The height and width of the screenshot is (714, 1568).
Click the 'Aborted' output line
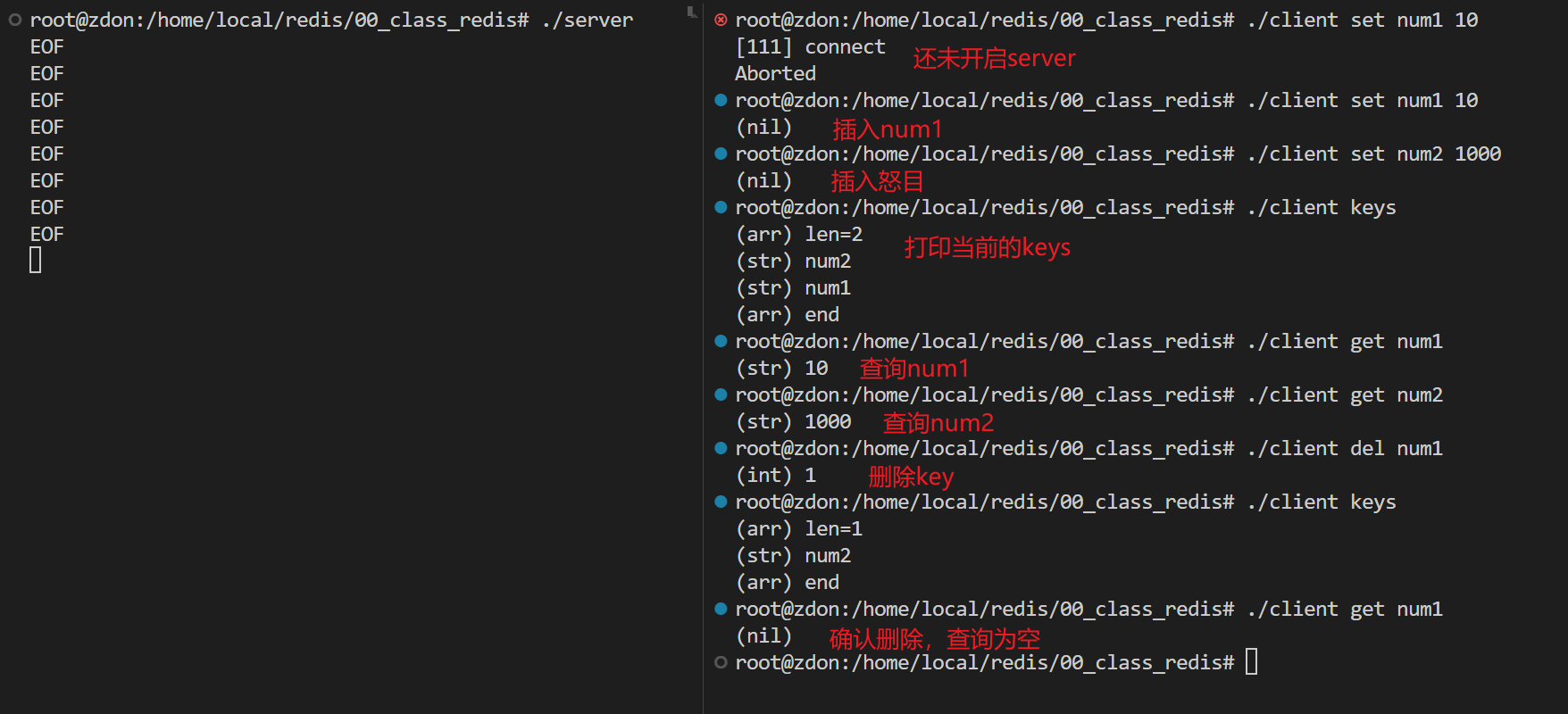[x=775, y=73]
